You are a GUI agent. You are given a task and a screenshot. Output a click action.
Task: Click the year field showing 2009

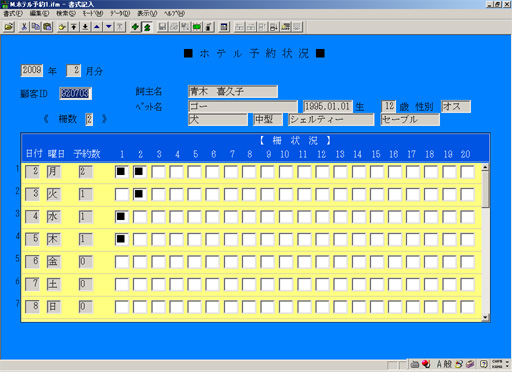pos(32,70)
